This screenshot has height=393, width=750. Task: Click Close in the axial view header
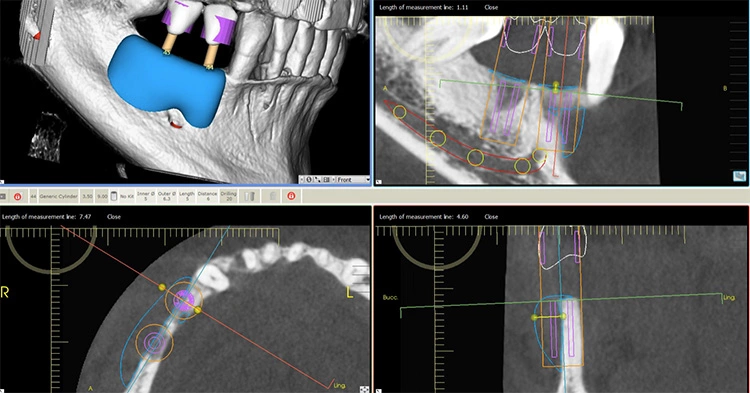click(114, 217)
